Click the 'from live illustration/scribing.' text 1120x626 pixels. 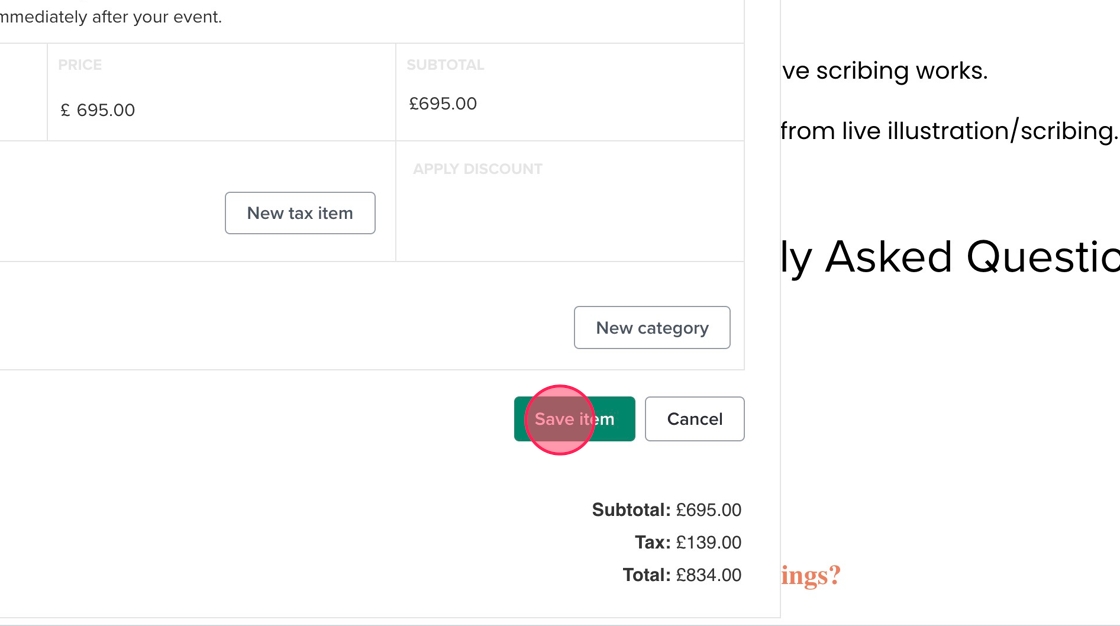pos(948,131)
